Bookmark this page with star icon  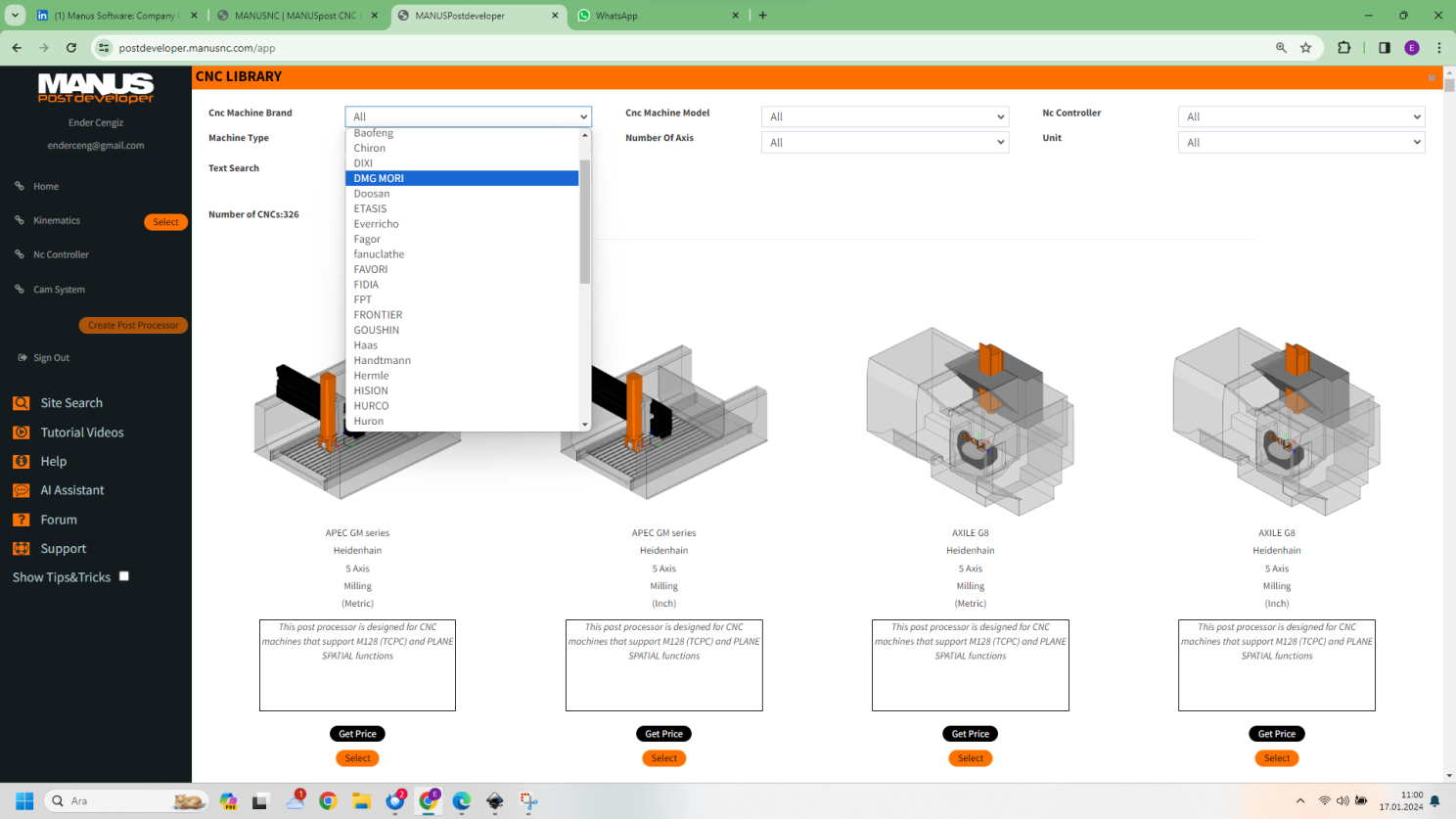(x=1305, y=48)
